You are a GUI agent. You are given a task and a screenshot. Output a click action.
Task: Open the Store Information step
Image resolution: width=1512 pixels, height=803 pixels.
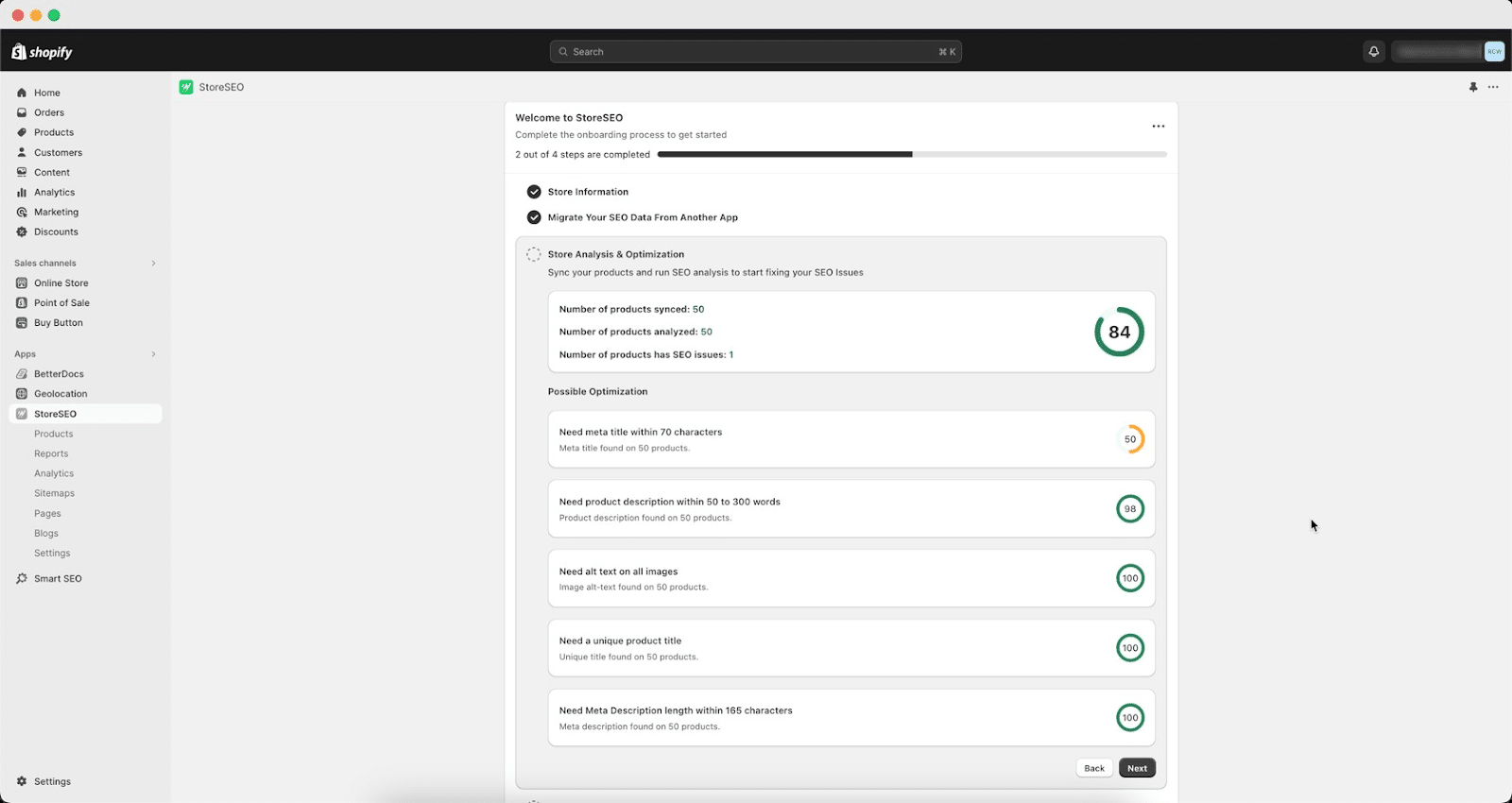click(588, 192)
